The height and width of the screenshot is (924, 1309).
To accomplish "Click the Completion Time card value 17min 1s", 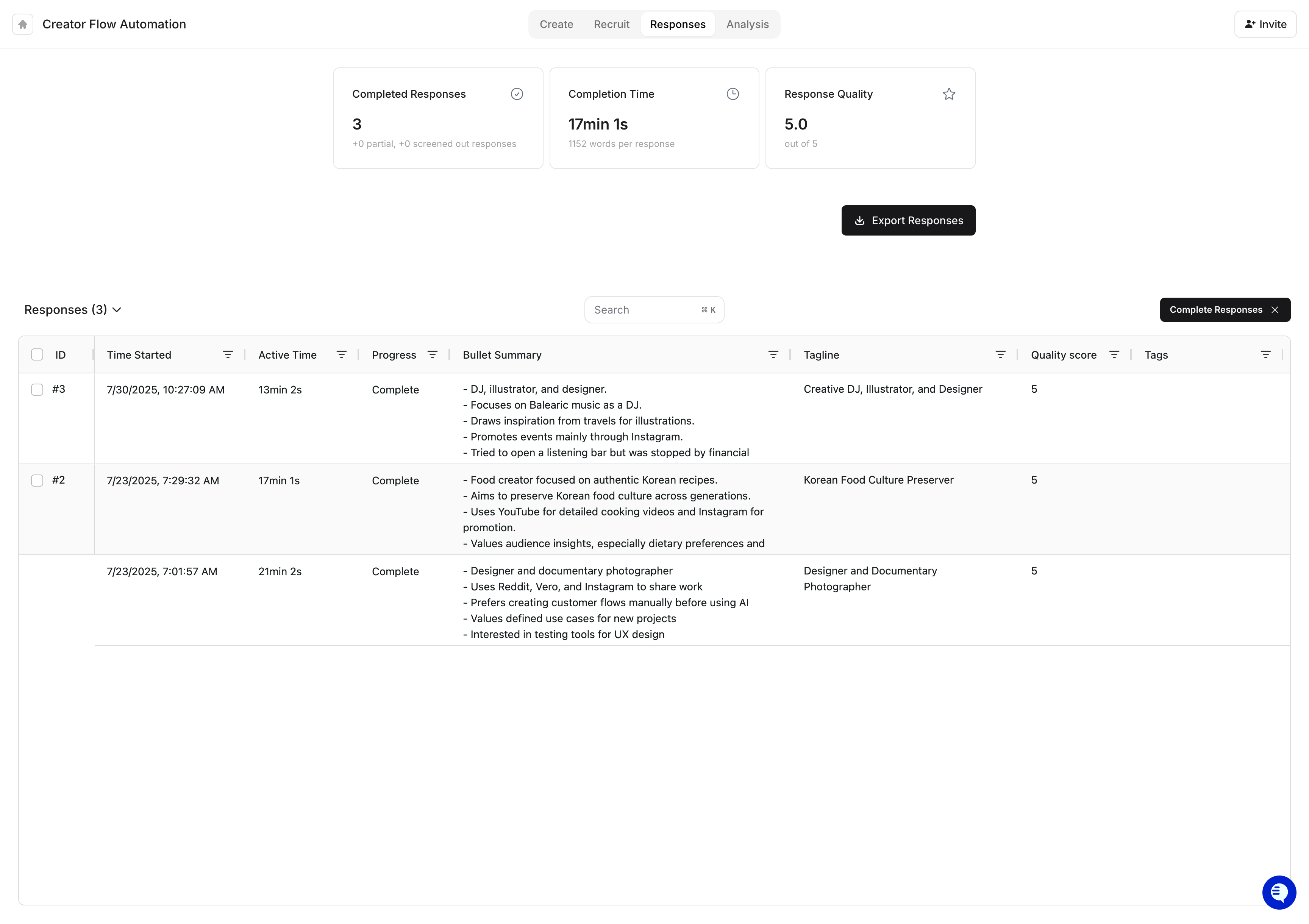I will point(597,124).
